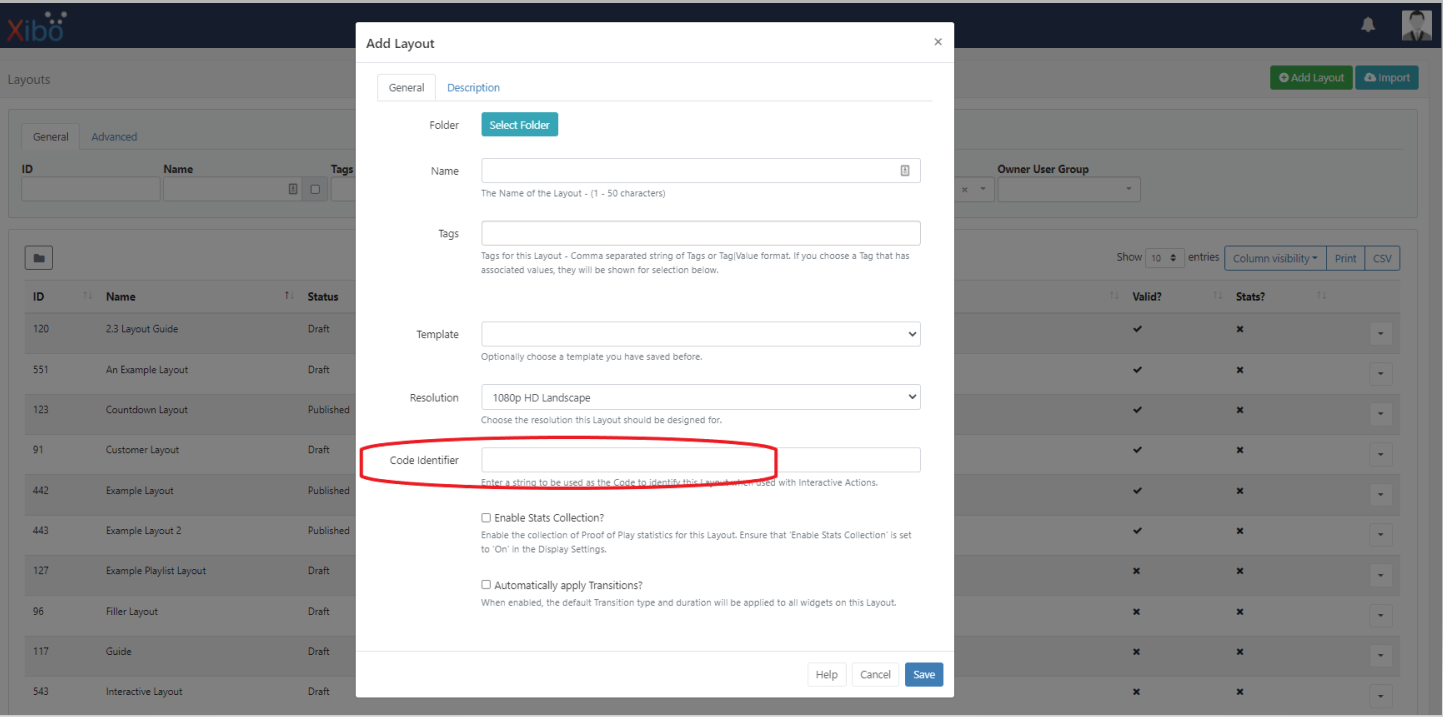The height and width of the screenshot is (717, 1443).
Task: Open the Owner User Group dropdown
Action: [1068, 189]
